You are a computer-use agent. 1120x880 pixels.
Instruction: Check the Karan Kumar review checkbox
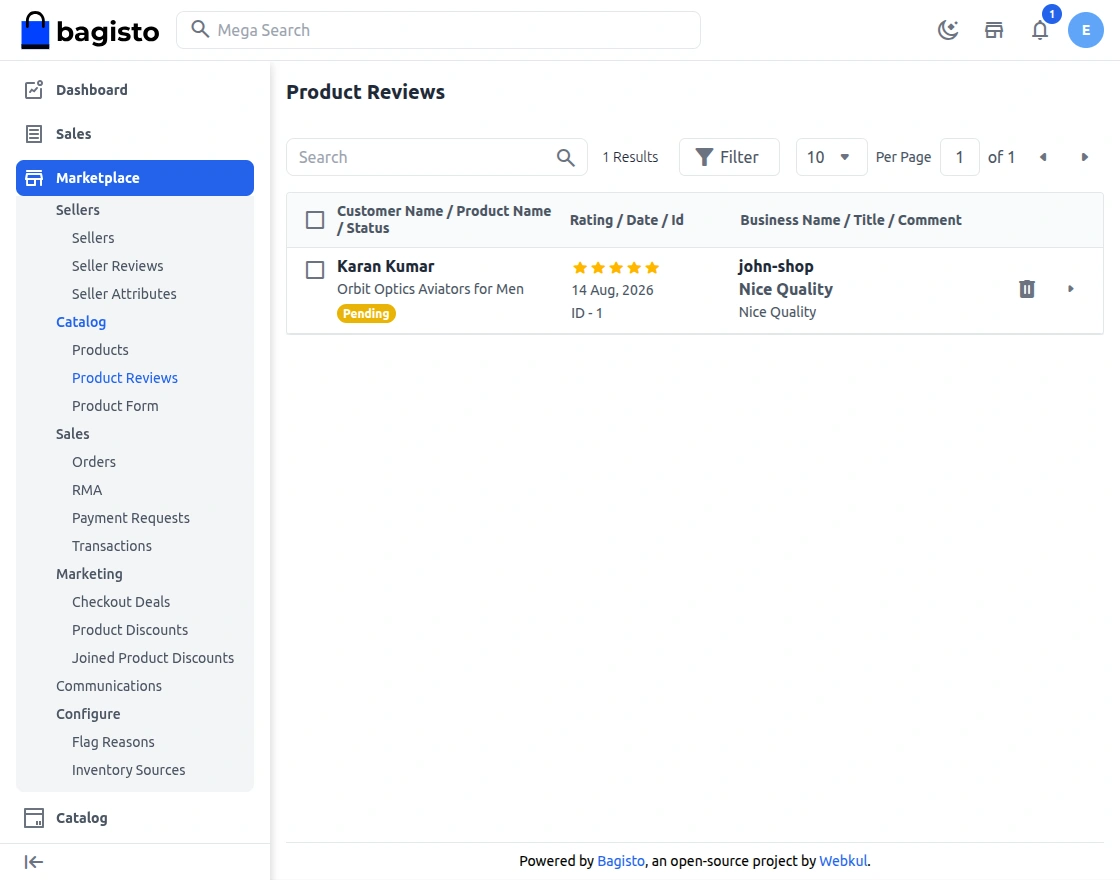coord(315,270)
